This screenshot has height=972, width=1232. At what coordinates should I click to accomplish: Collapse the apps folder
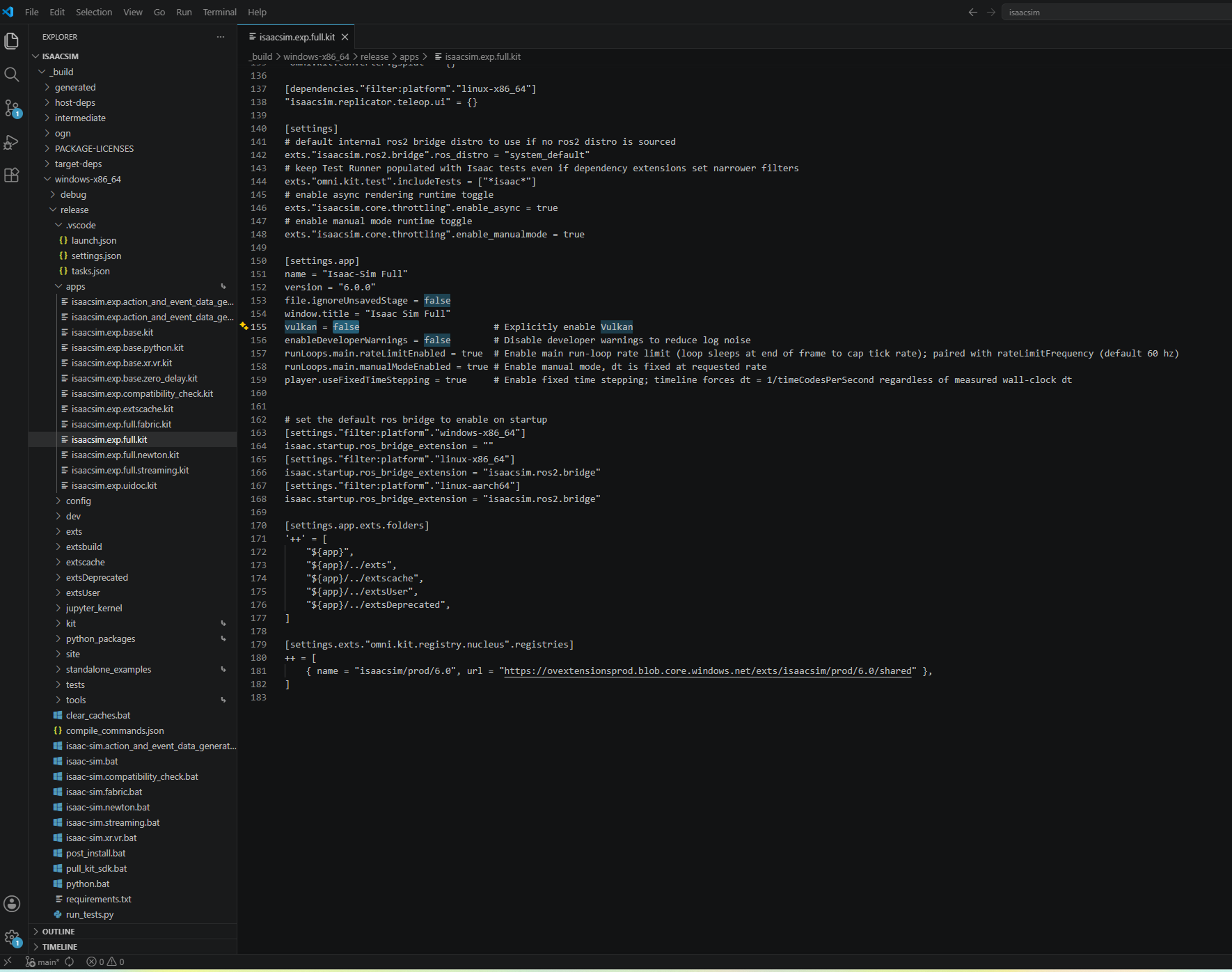coord(75,286)
